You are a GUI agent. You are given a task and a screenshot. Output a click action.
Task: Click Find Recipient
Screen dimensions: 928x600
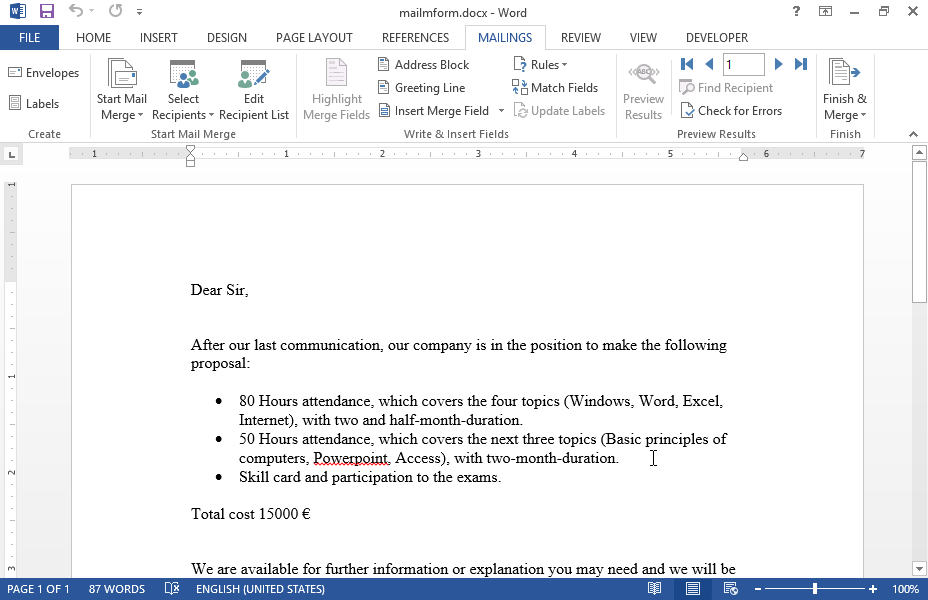726,88
